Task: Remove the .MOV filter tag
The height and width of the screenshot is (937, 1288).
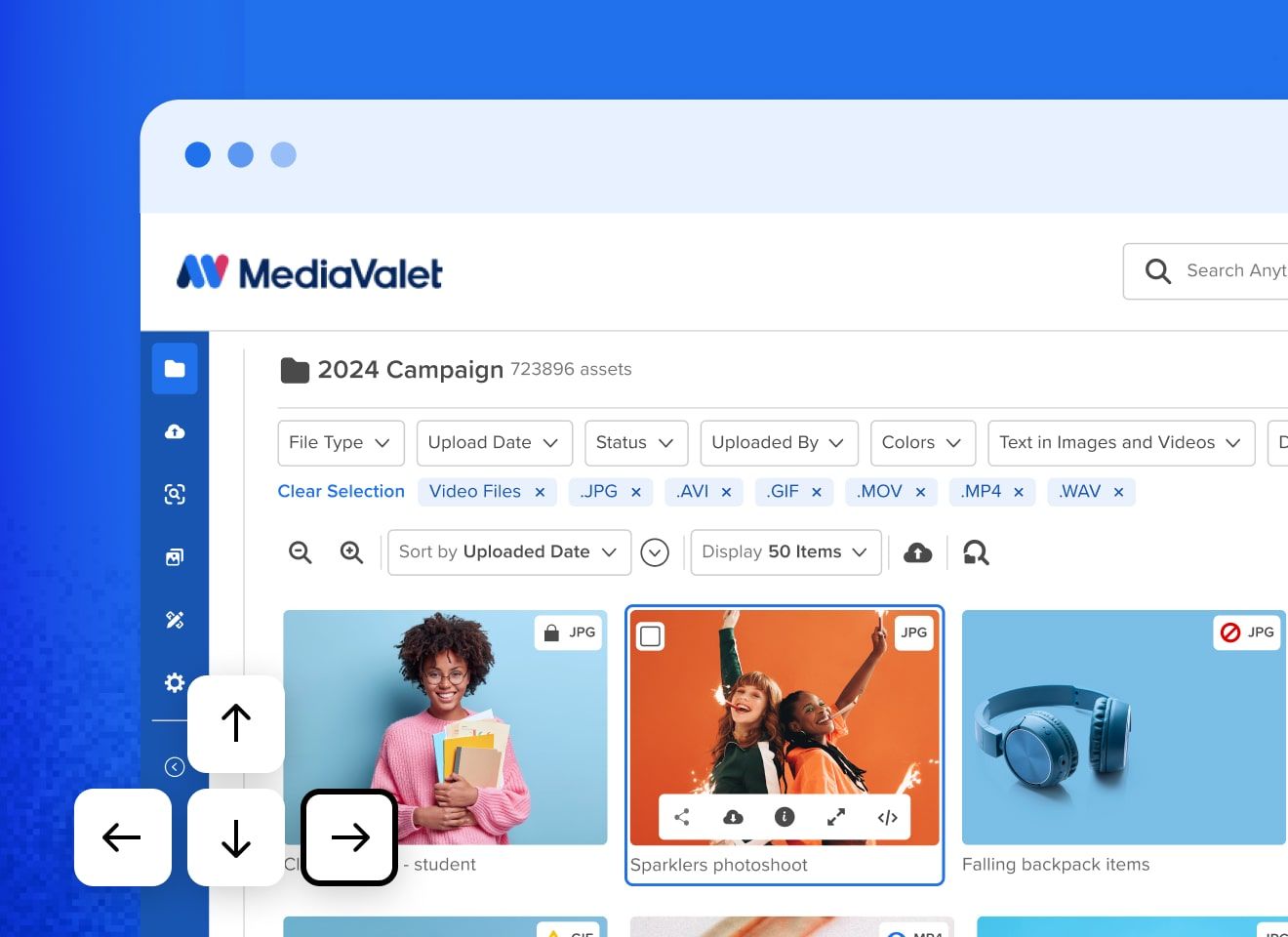Action: tap(920, 492)
